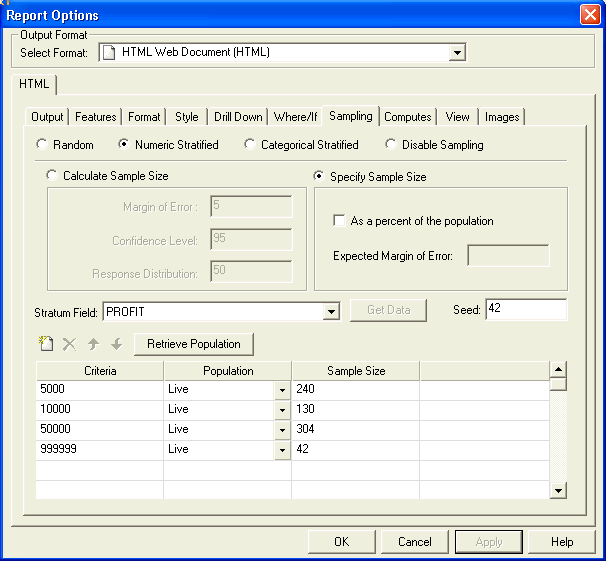Image resolution: width=606 pixels, height=561 pixels.
Task: Open the Format tab
Action: [144, 117]
